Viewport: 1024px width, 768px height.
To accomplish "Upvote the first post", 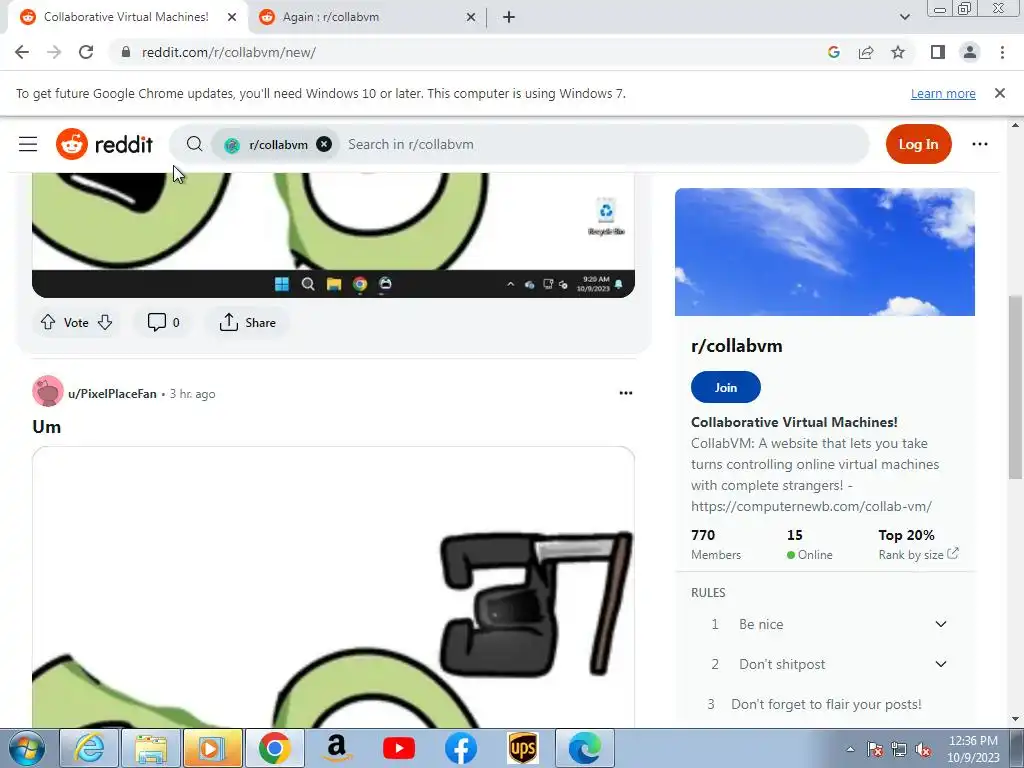I will coord(48,322).
